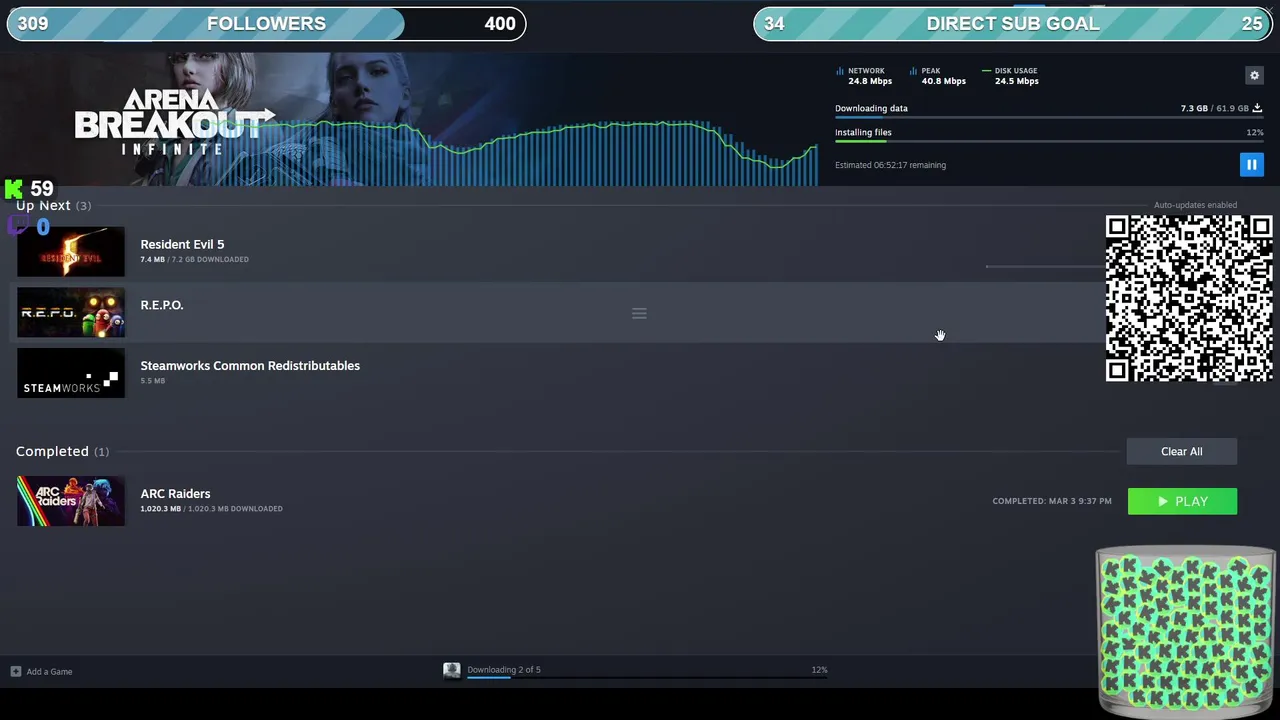Pause the current Arena Breakout download
1280x720 pixels.
click(1251, 164)
